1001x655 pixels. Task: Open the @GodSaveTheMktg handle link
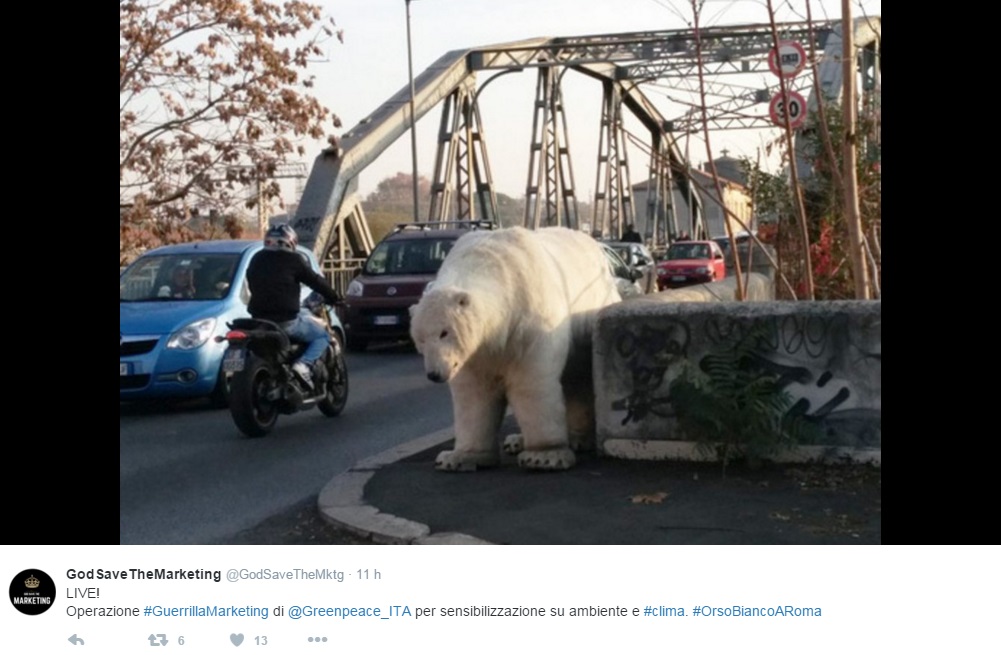[x=285, y=575]
